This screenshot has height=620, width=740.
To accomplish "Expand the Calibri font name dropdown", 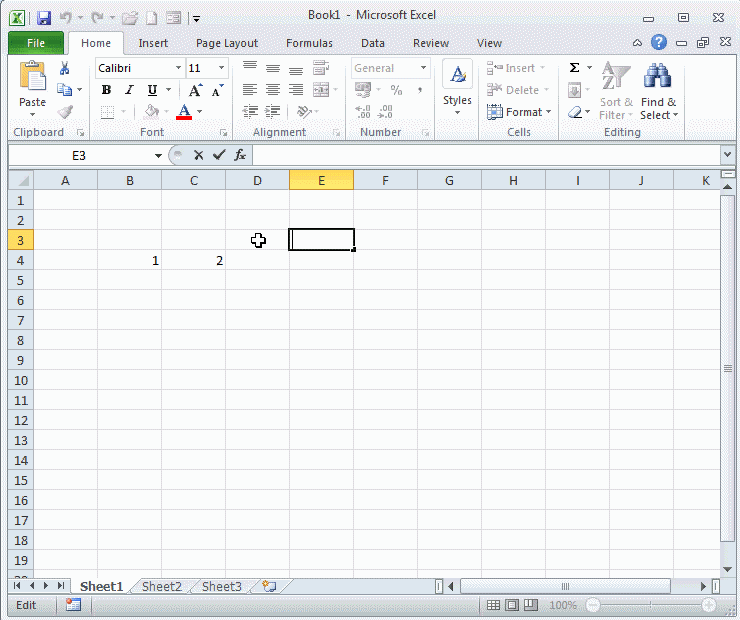I will (x=178, y=68).
